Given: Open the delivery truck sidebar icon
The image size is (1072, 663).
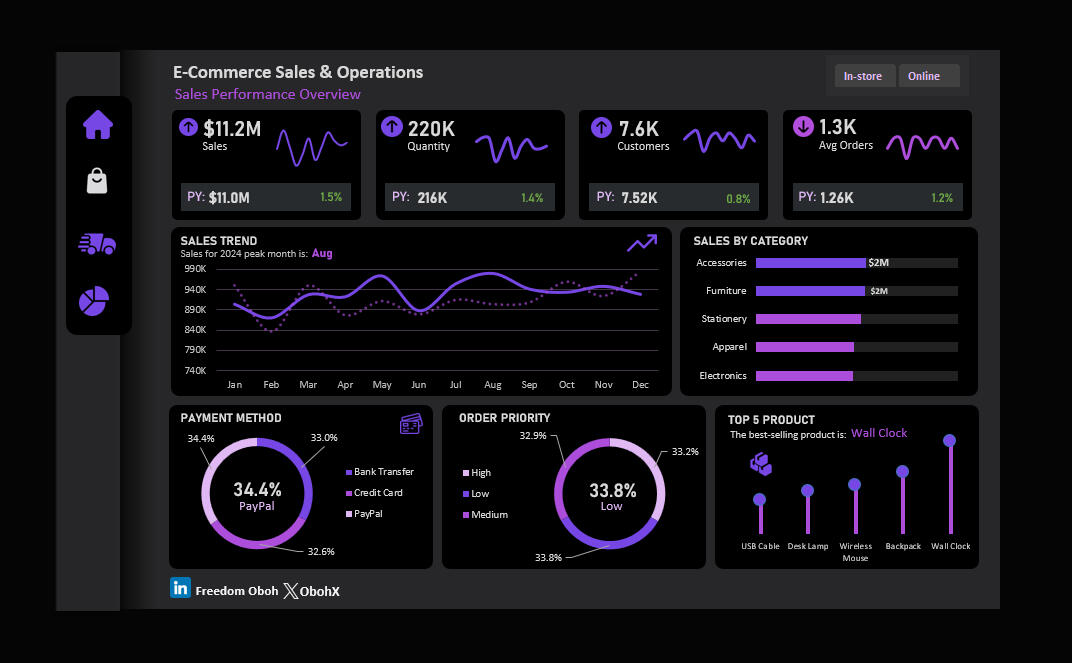Looking at the screenshot, I should [x=97, y=243].
